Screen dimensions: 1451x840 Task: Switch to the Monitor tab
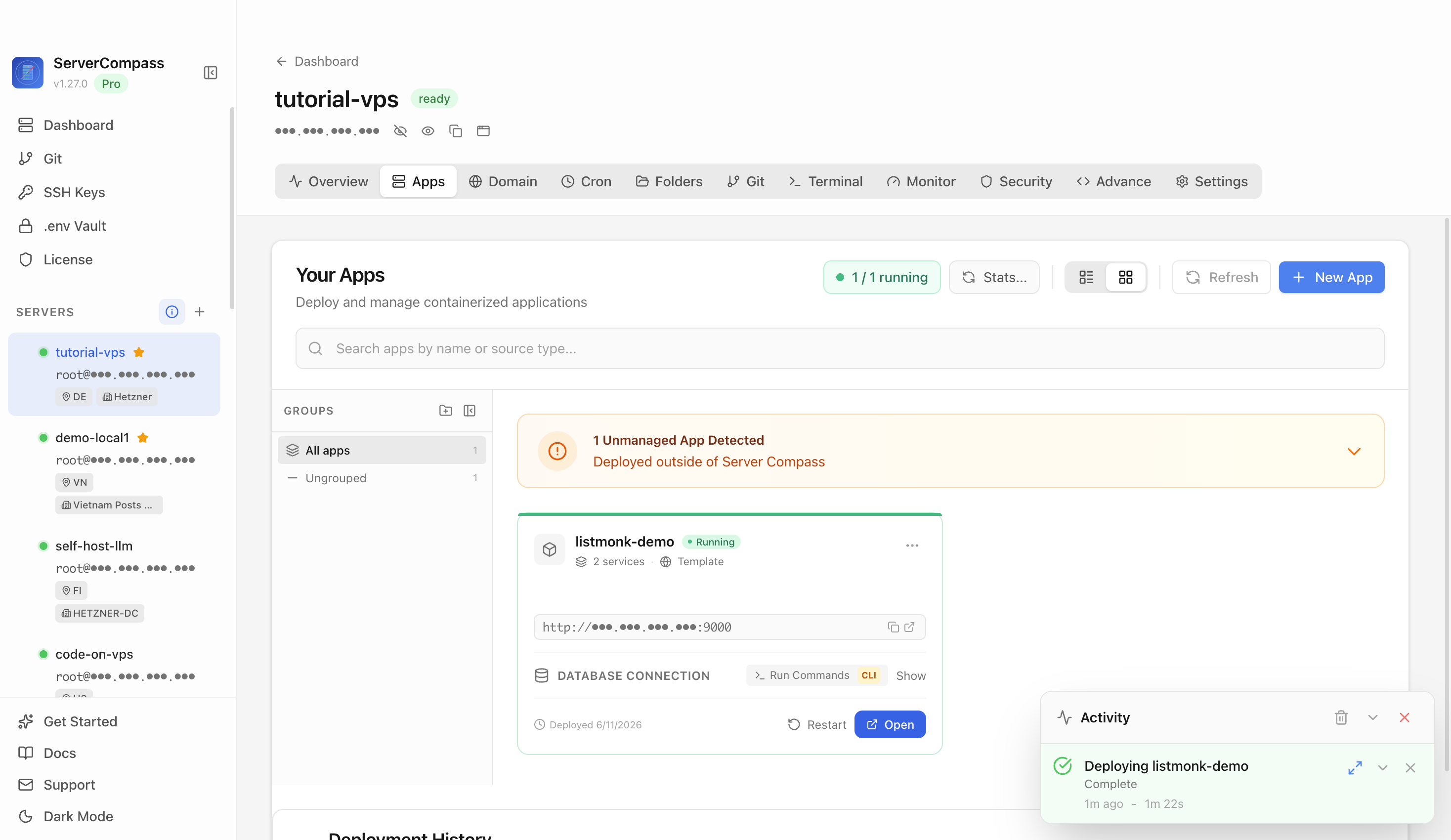[921, 181]
